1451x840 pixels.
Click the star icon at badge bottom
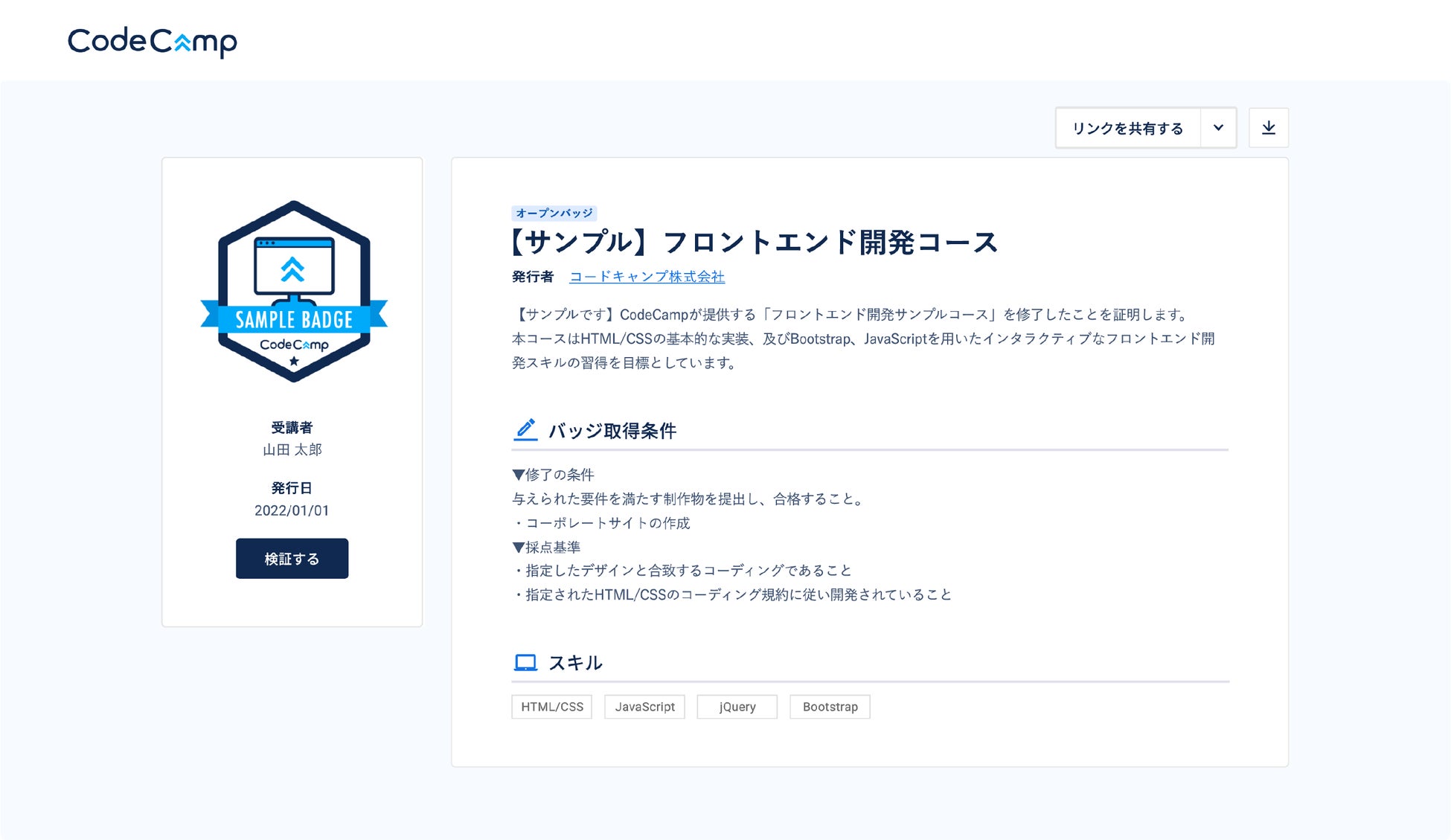pyautogui.click(x=292, y=360)
